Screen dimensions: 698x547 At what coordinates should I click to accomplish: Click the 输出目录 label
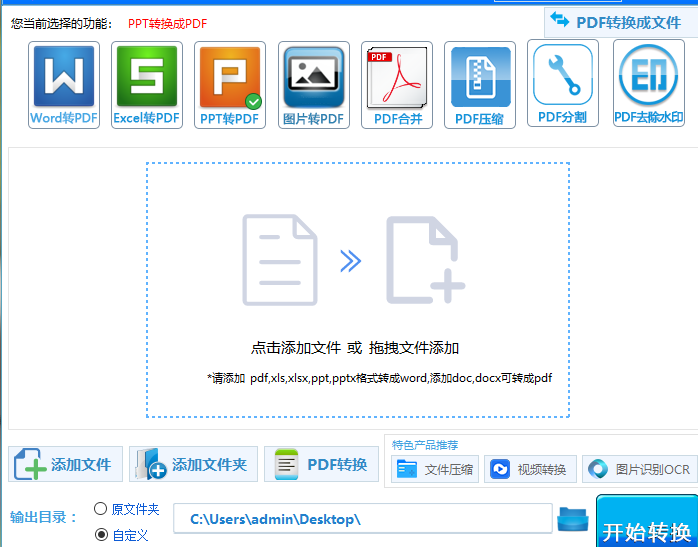pos(44,517)
